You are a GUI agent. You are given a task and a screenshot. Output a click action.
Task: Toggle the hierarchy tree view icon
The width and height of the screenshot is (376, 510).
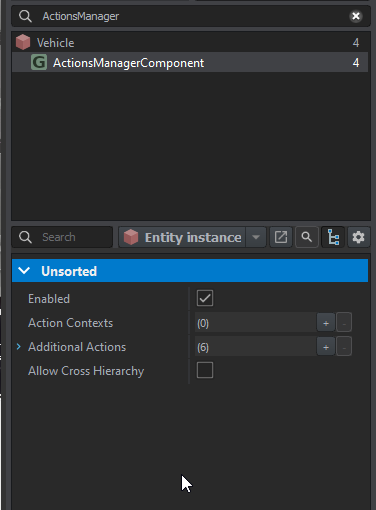pyautogui.click(x=333, y=237)
